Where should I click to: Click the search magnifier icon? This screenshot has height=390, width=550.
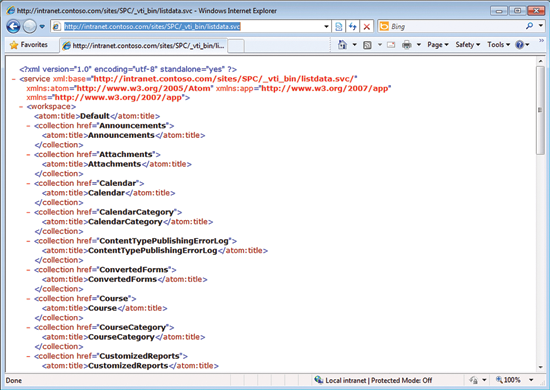(530, 26)
